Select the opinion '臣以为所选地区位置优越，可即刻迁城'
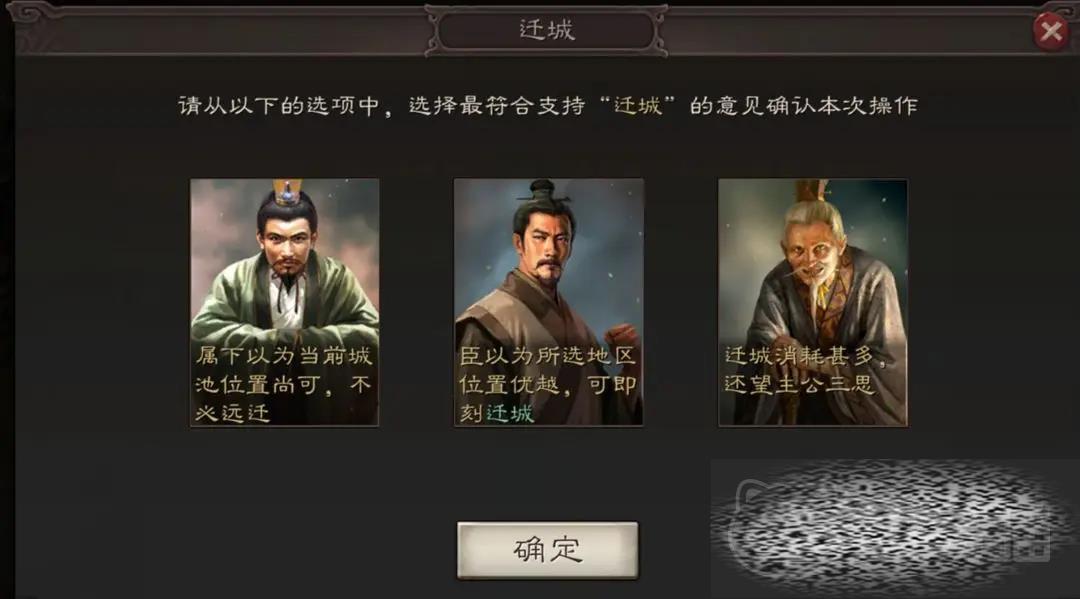 coord(548,384)
